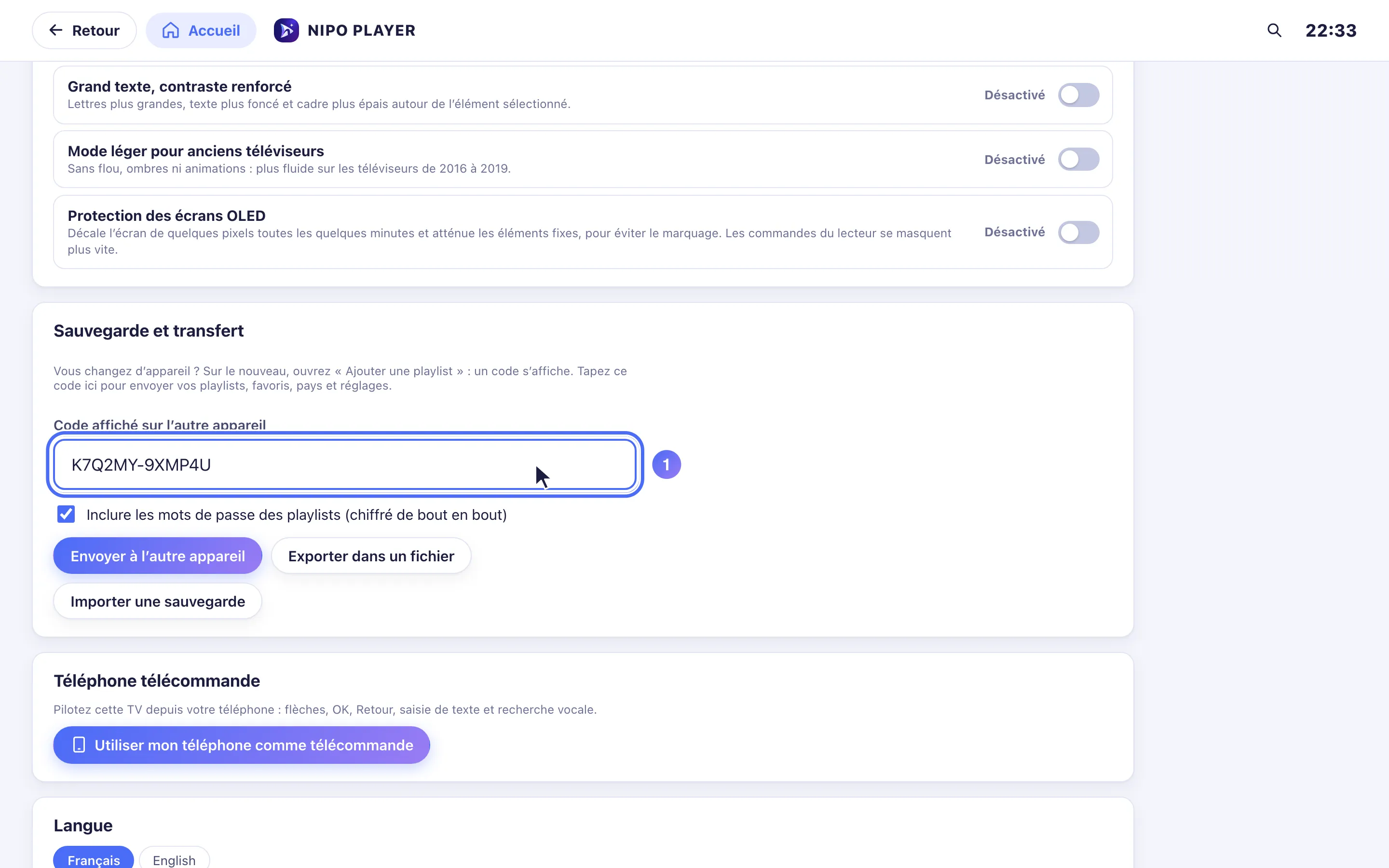Screen dimensions: 1389x868
Task: Click the Code affiché sur l'autre appareil label
Action: pos(160,425)
